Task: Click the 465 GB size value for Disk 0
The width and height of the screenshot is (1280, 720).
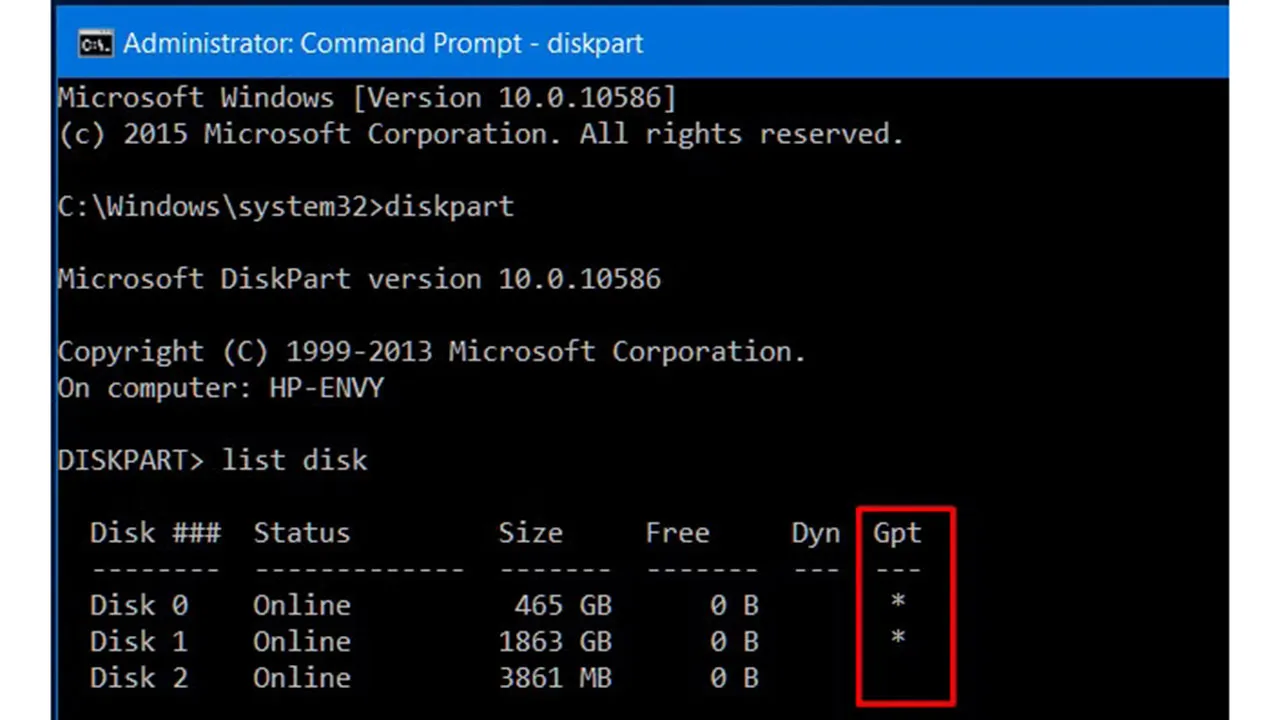Action: pos(563,604)
